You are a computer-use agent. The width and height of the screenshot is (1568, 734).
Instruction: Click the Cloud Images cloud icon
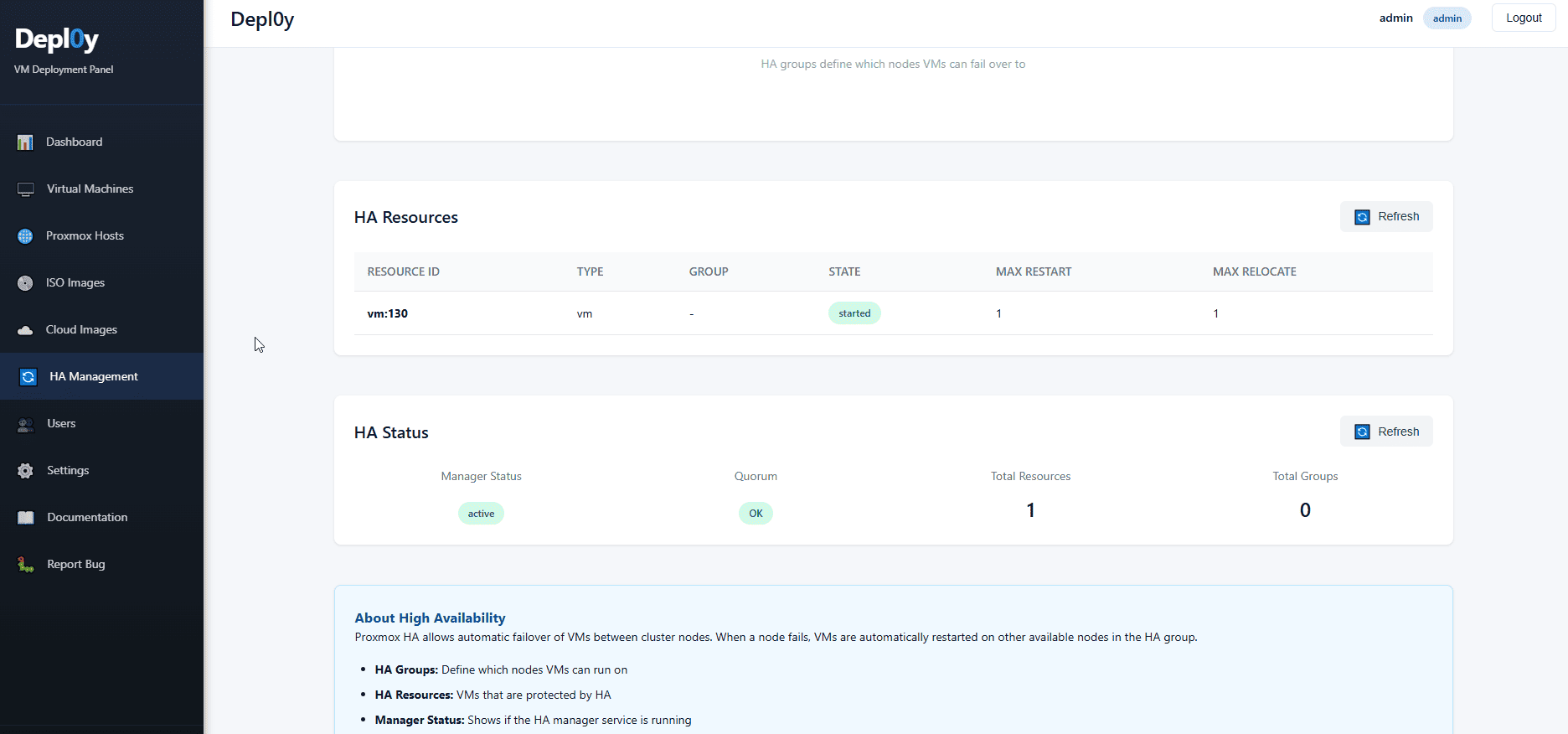[25, 330]
